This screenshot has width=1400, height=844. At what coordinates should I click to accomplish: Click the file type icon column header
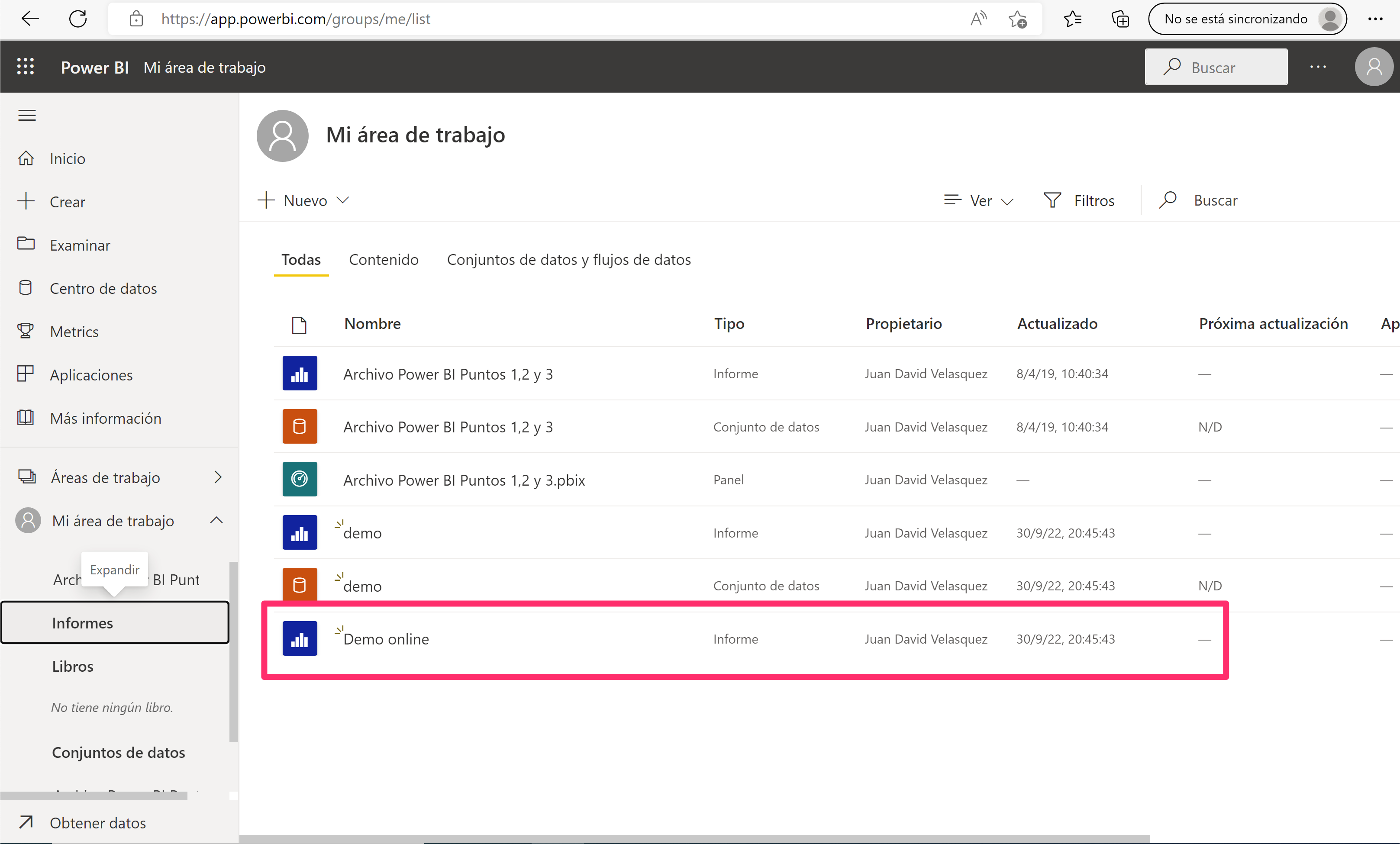(x=299, y=325)
